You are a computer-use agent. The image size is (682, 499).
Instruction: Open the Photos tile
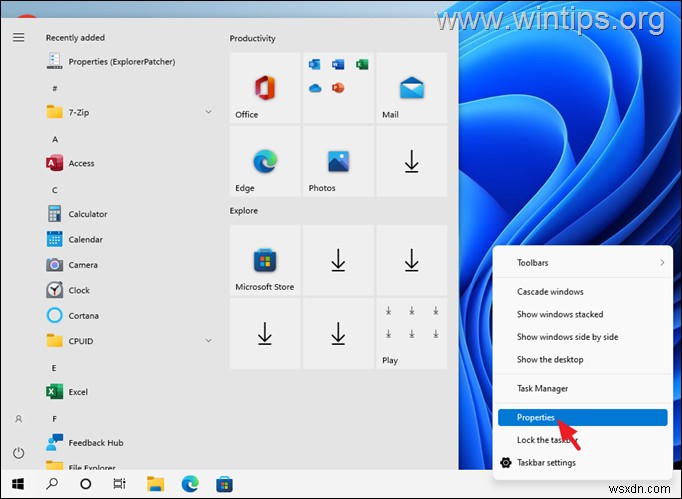pos(338,161)
